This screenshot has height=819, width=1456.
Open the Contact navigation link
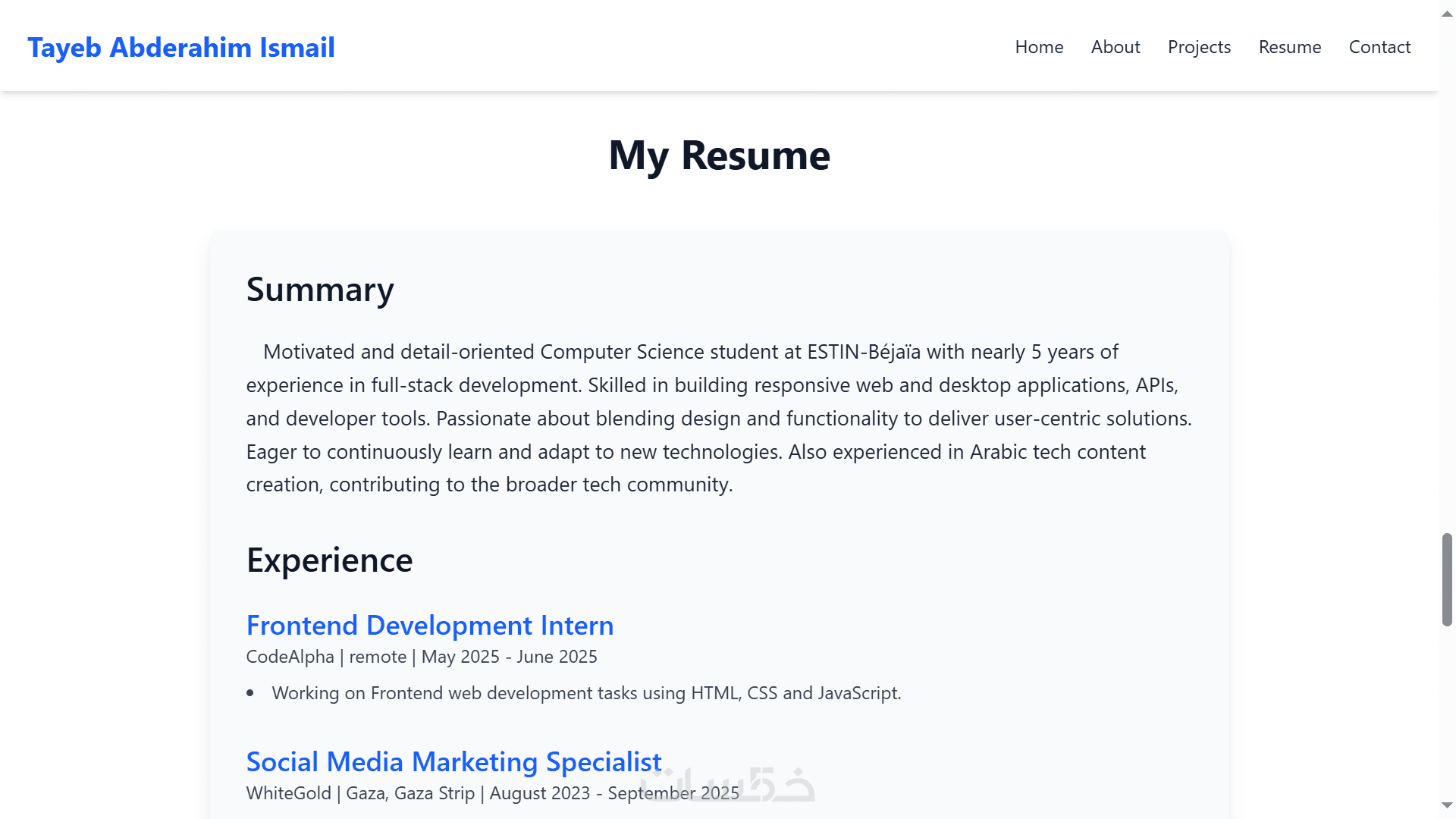[x=1379, y=47]
